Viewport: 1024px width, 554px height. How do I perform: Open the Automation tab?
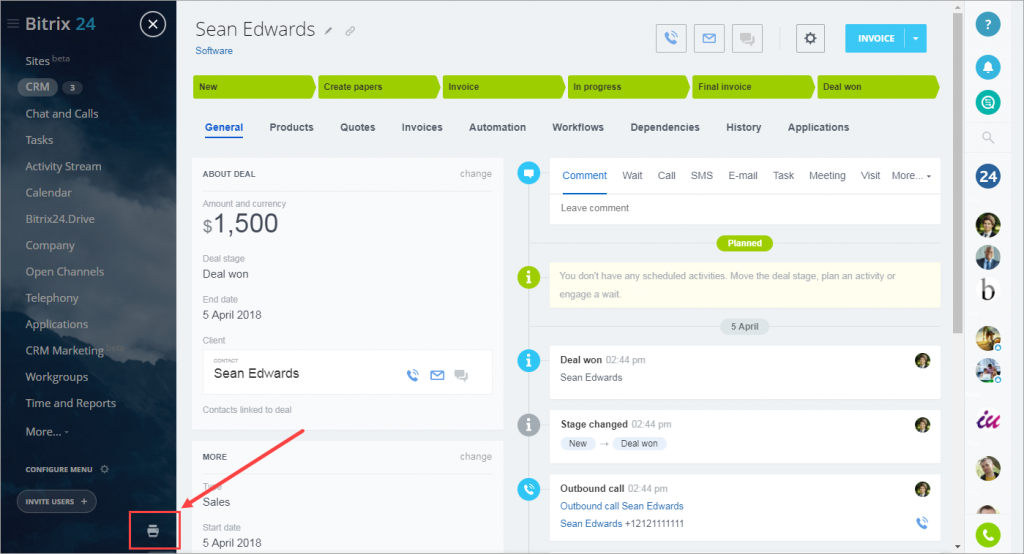coord(497,127)
